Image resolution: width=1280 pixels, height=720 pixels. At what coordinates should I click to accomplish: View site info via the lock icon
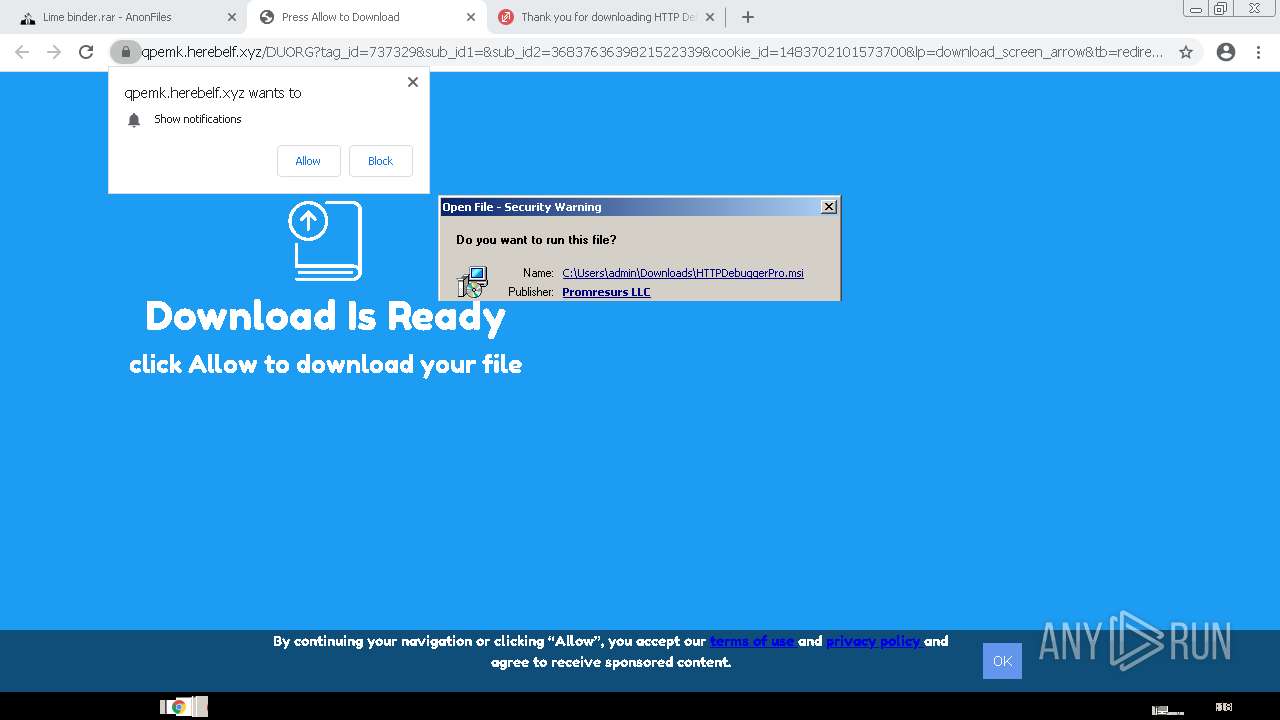[125, 52]
